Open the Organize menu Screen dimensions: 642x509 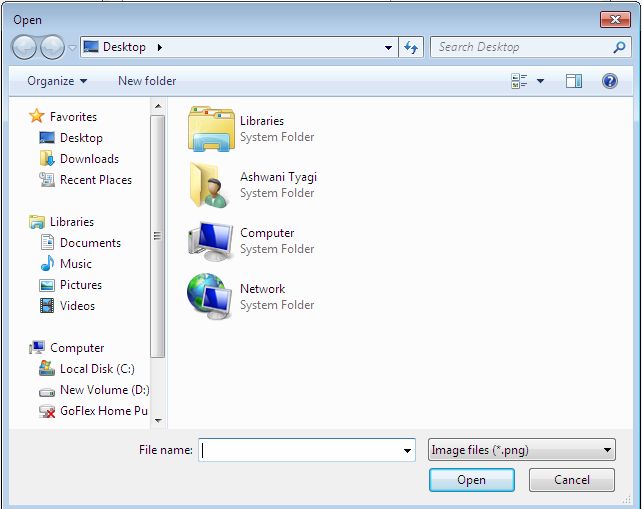(x=57, y=81)
